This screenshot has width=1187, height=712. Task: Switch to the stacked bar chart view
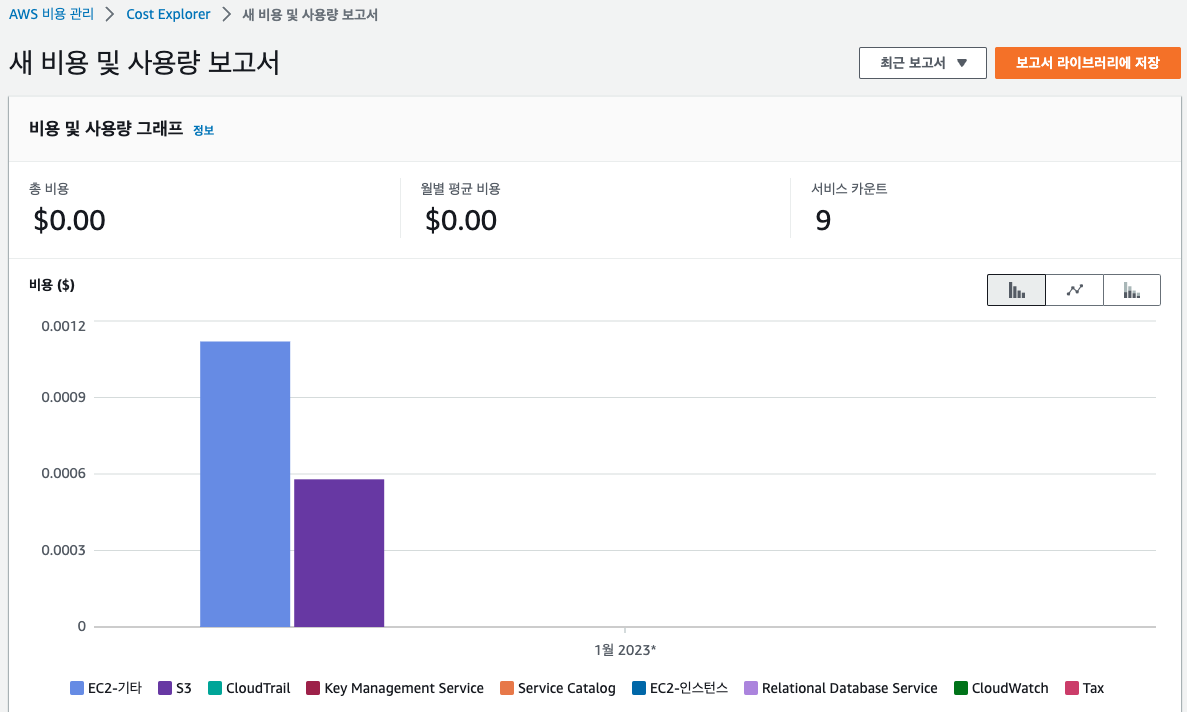point(1132,290)
